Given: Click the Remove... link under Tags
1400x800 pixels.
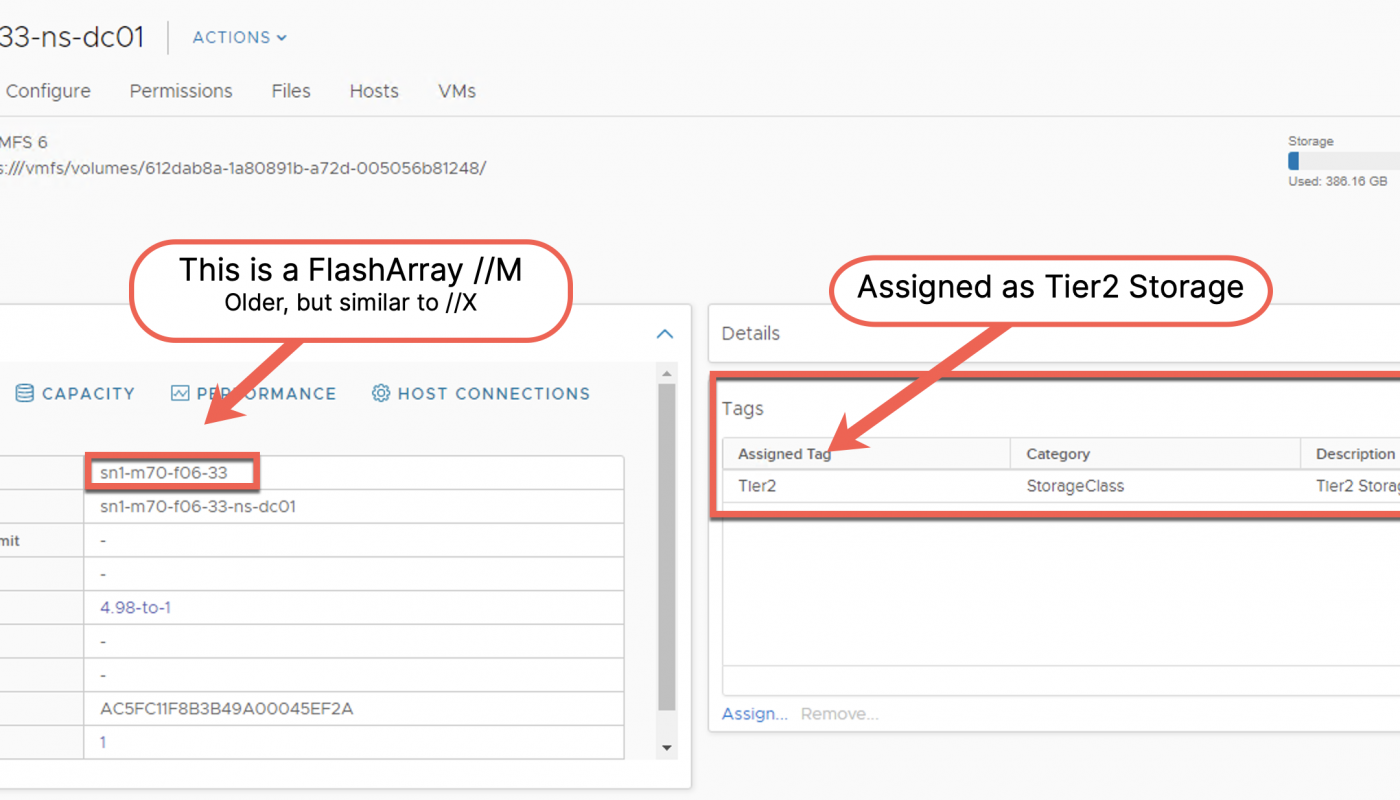Looking at the screenshot, I should (x=839, y=714).
